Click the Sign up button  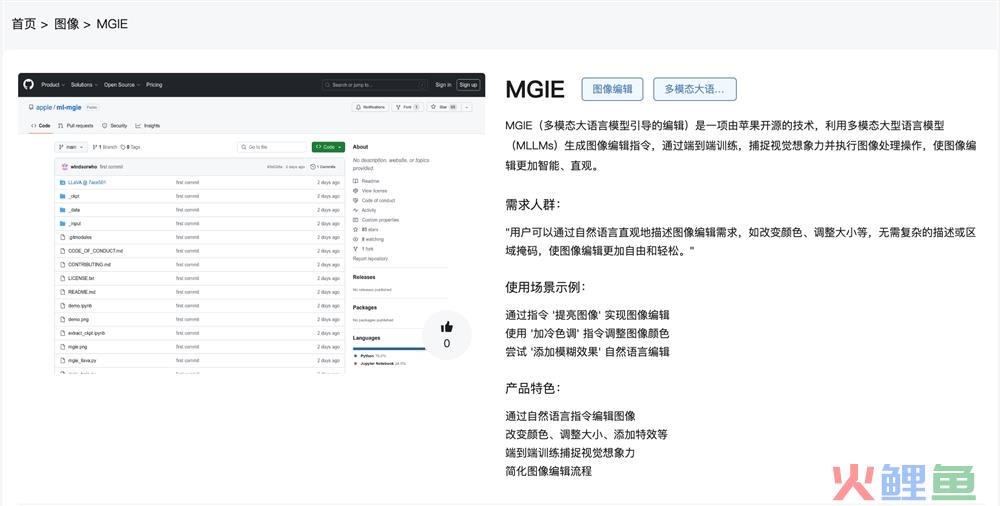[x=468, y=84]
